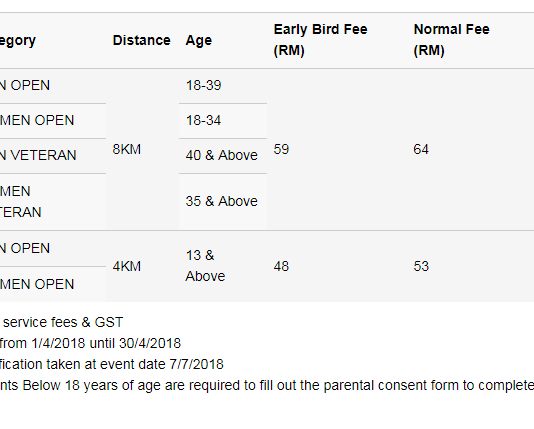Click the 18-39 age cell
The height and width of the screenshot is (429, 534).
[x=203, y=85]
